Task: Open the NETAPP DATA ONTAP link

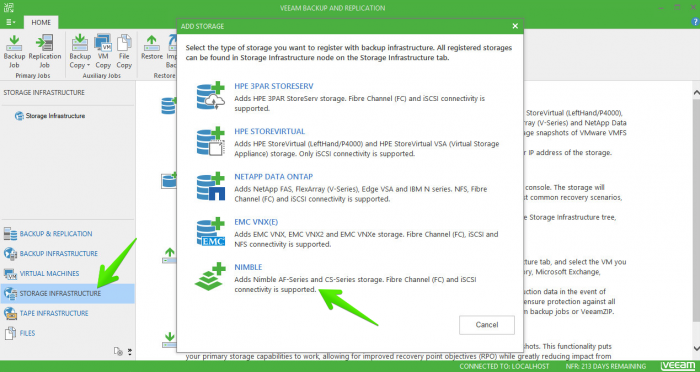Action: click(274, 176)
